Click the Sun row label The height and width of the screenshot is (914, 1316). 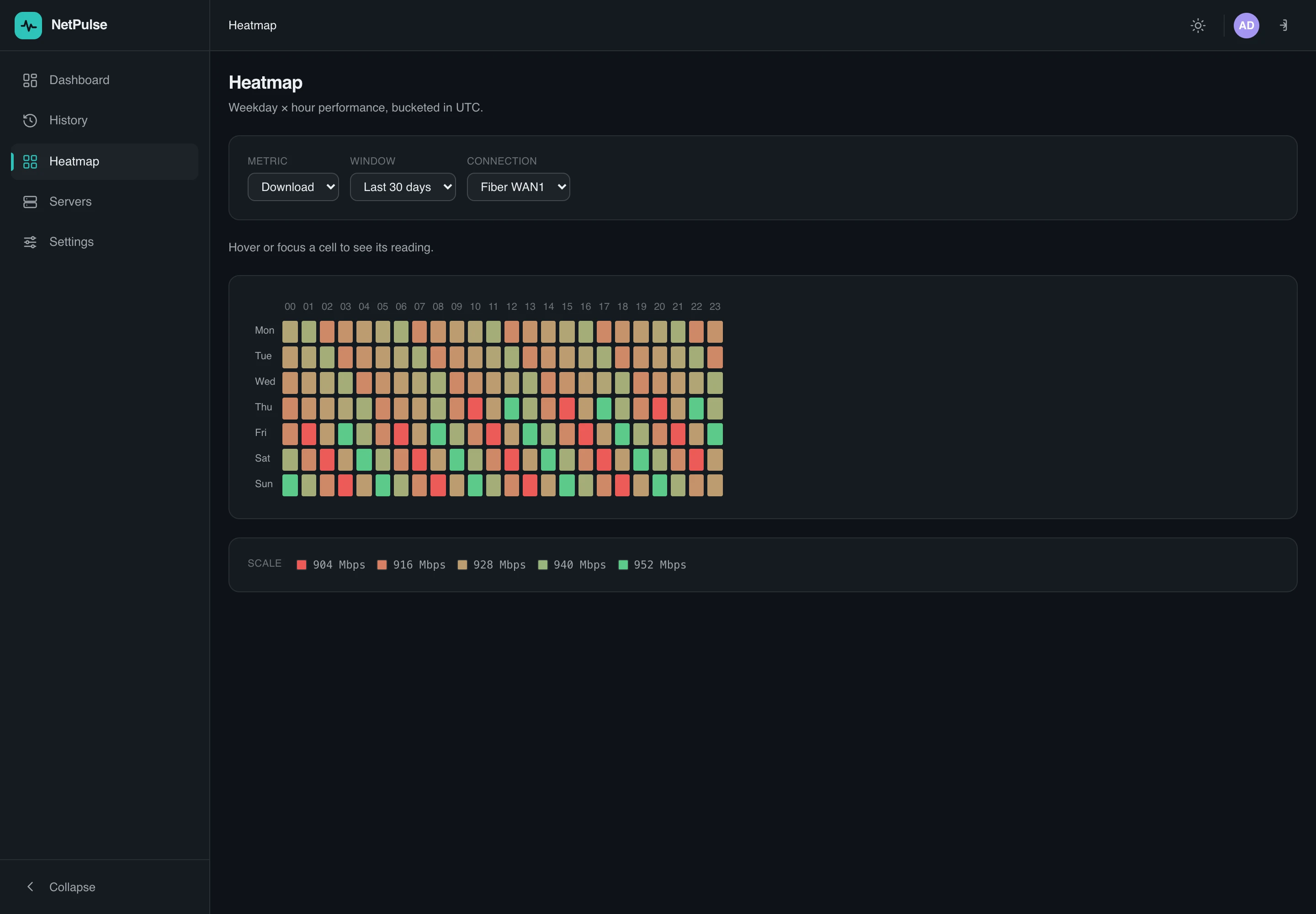click(x=264, y=484)
